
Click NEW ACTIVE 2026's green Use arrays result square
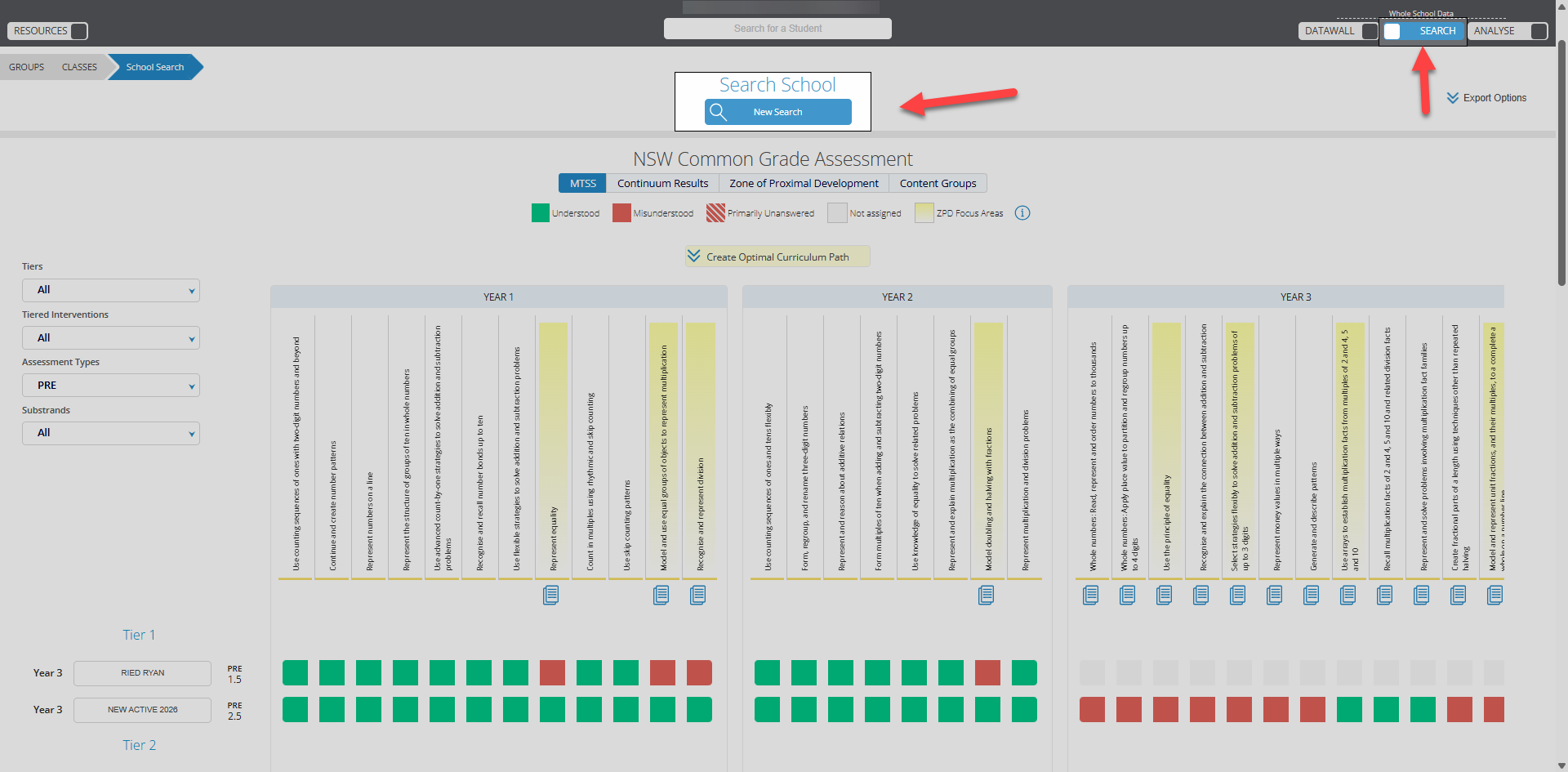pos(1349,710)
